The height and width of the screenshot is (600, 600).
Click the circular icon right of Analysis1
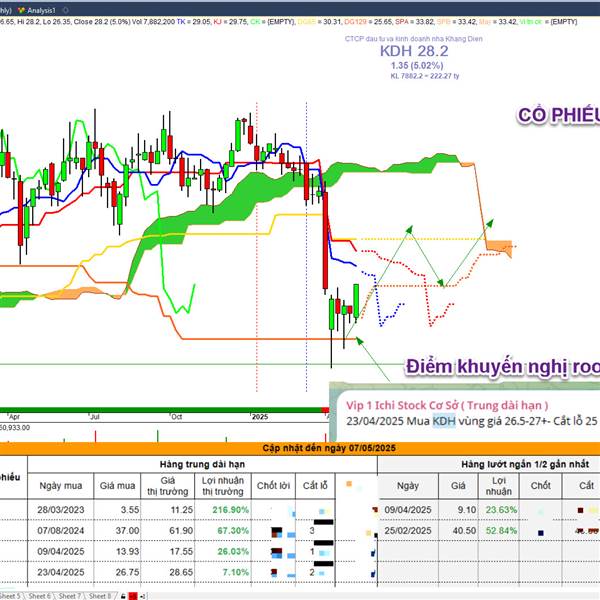click(x=66, y=10)
